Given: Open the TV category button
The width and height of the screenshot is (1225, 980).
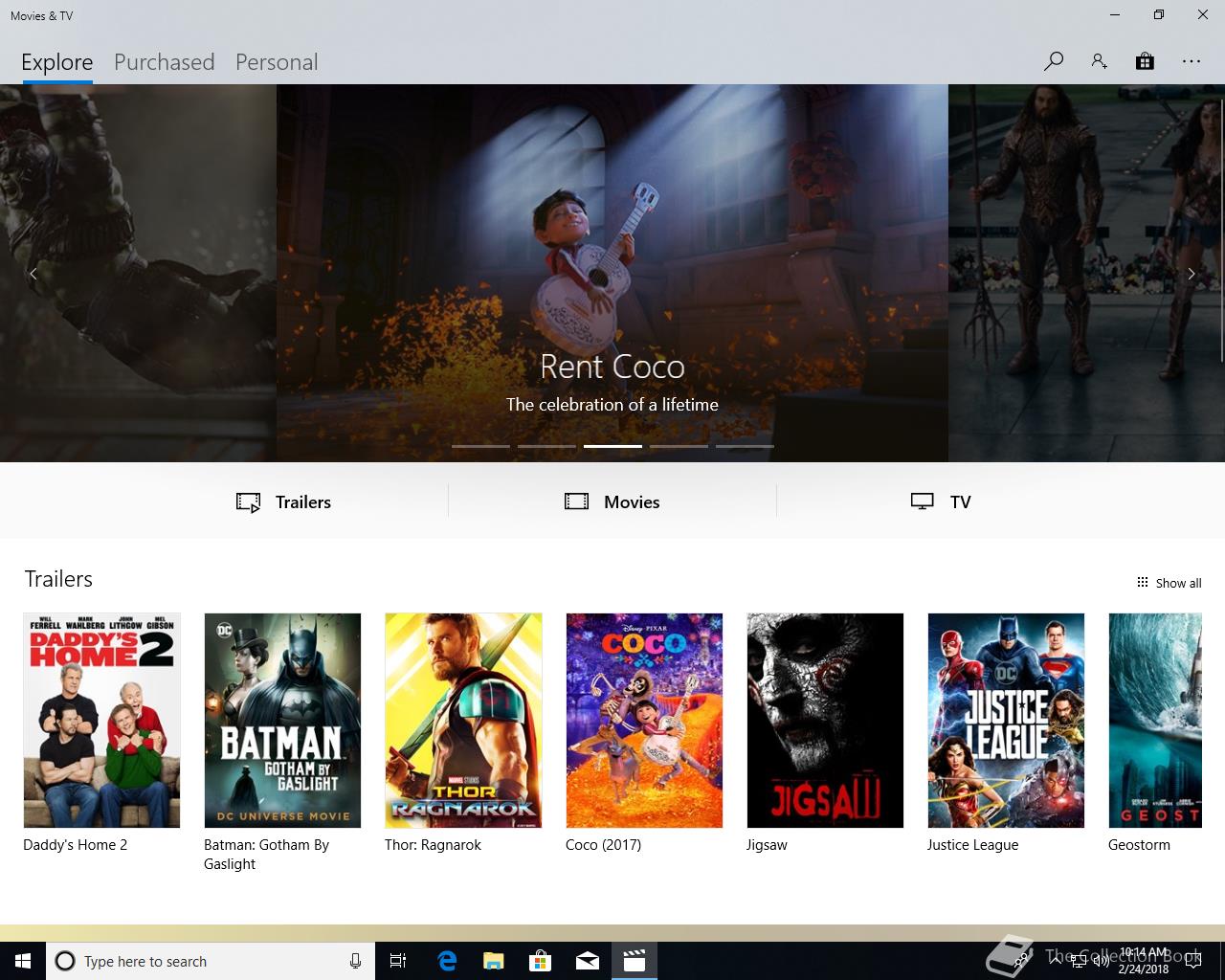Looking at the screenshot, I should [x=941, y=501].
